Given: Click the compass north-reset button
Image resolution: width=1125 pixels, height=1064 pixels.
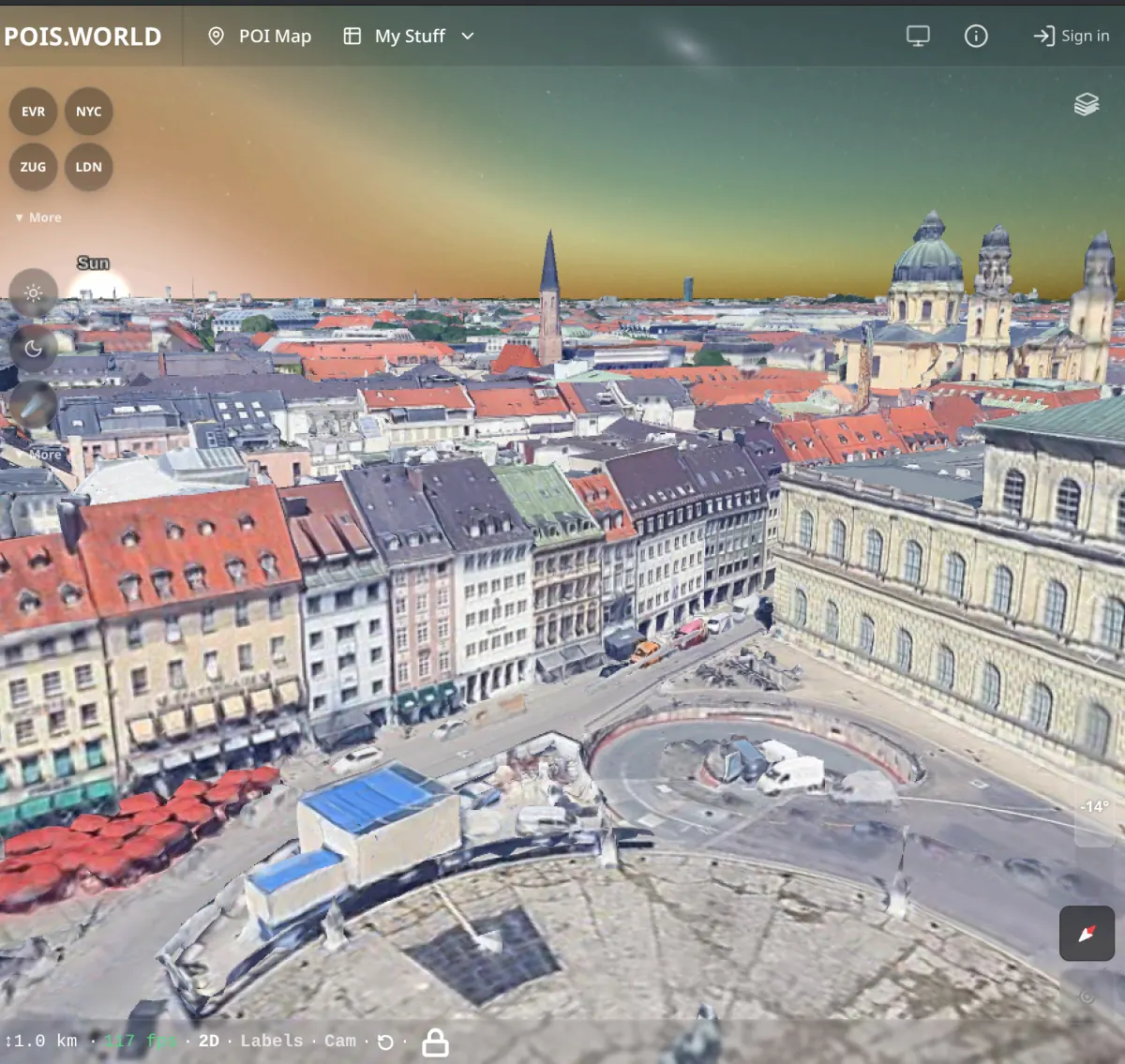Looking at the screenshot, I should pyautogui.click(x=1087, y=934).
